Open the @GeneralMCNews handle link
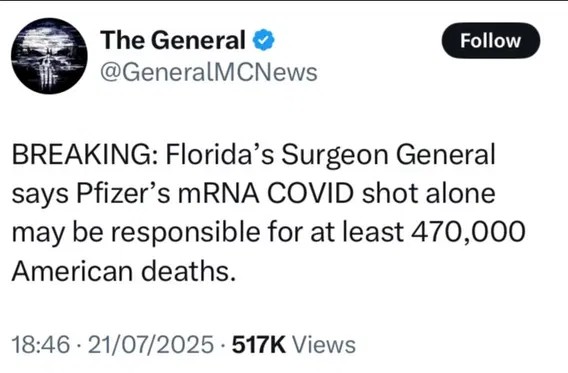This screenshot has height=373, width=568. click(209, 72)
